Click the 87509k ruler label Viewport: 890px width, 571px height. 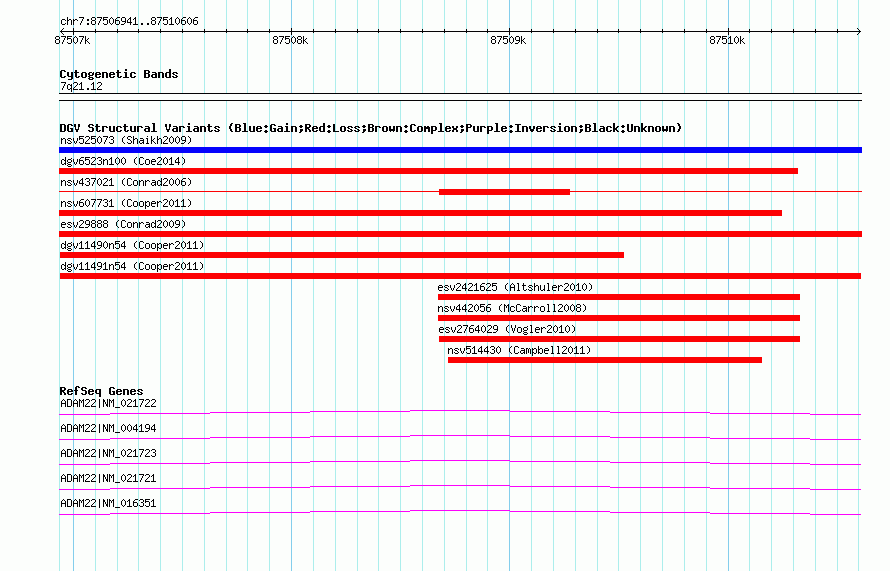click(508, 40)
